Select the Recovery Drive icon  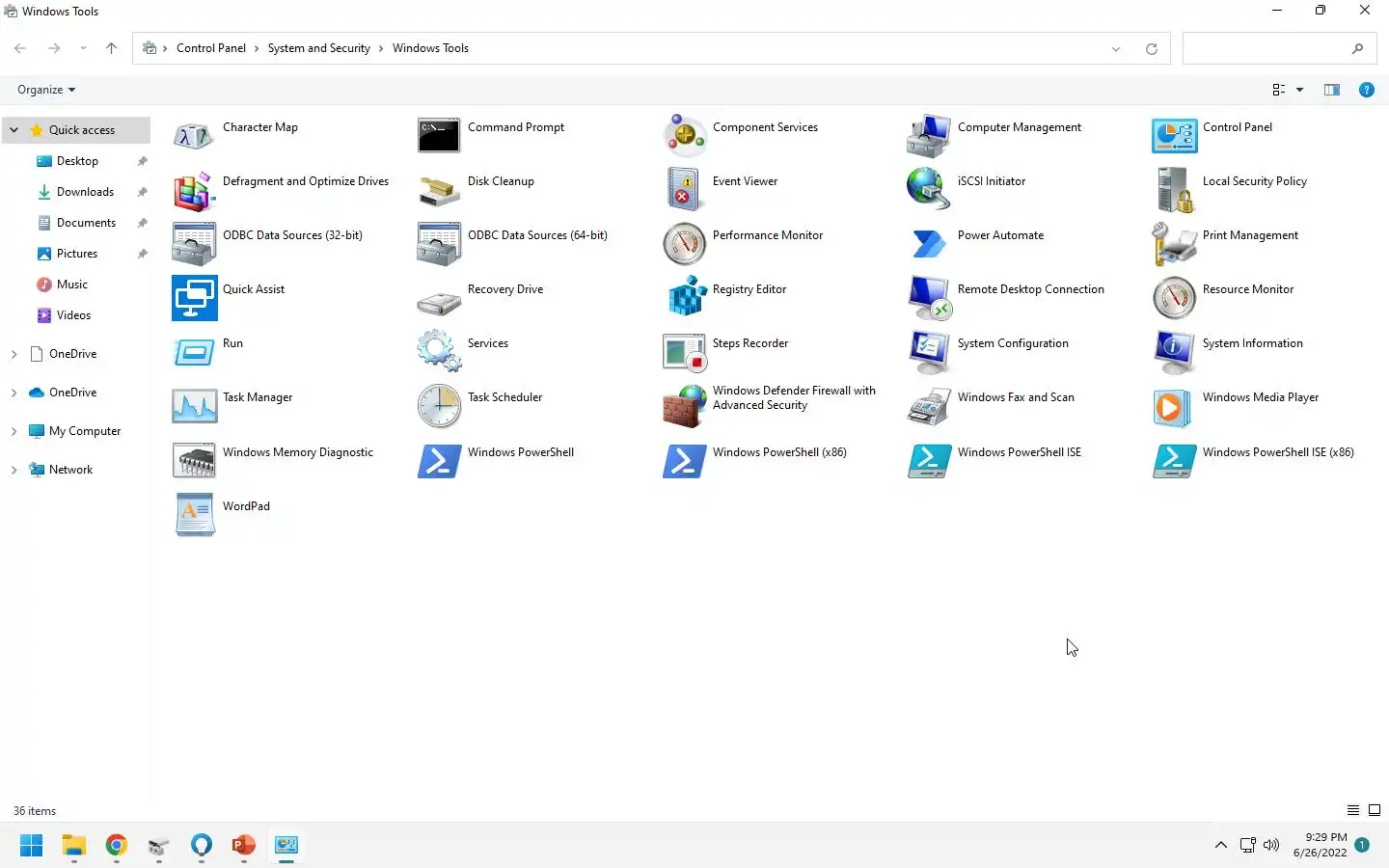[x=439, y=302]
